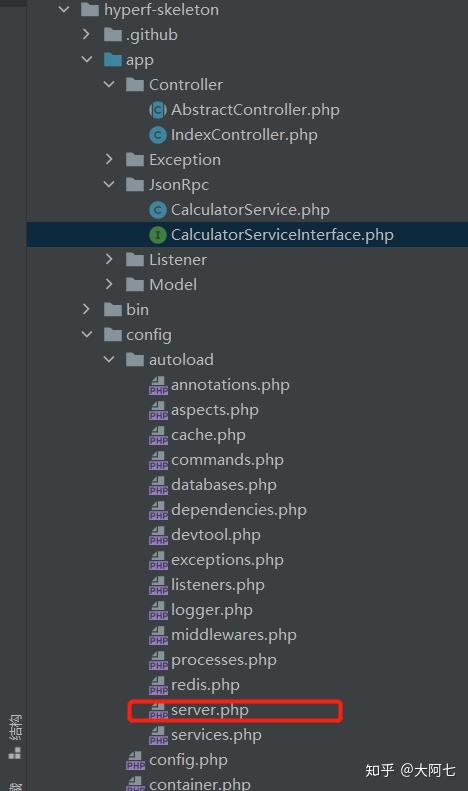The image size is (468, 791).
Task: Click the Exception folder icon
Action: [135, 159]
